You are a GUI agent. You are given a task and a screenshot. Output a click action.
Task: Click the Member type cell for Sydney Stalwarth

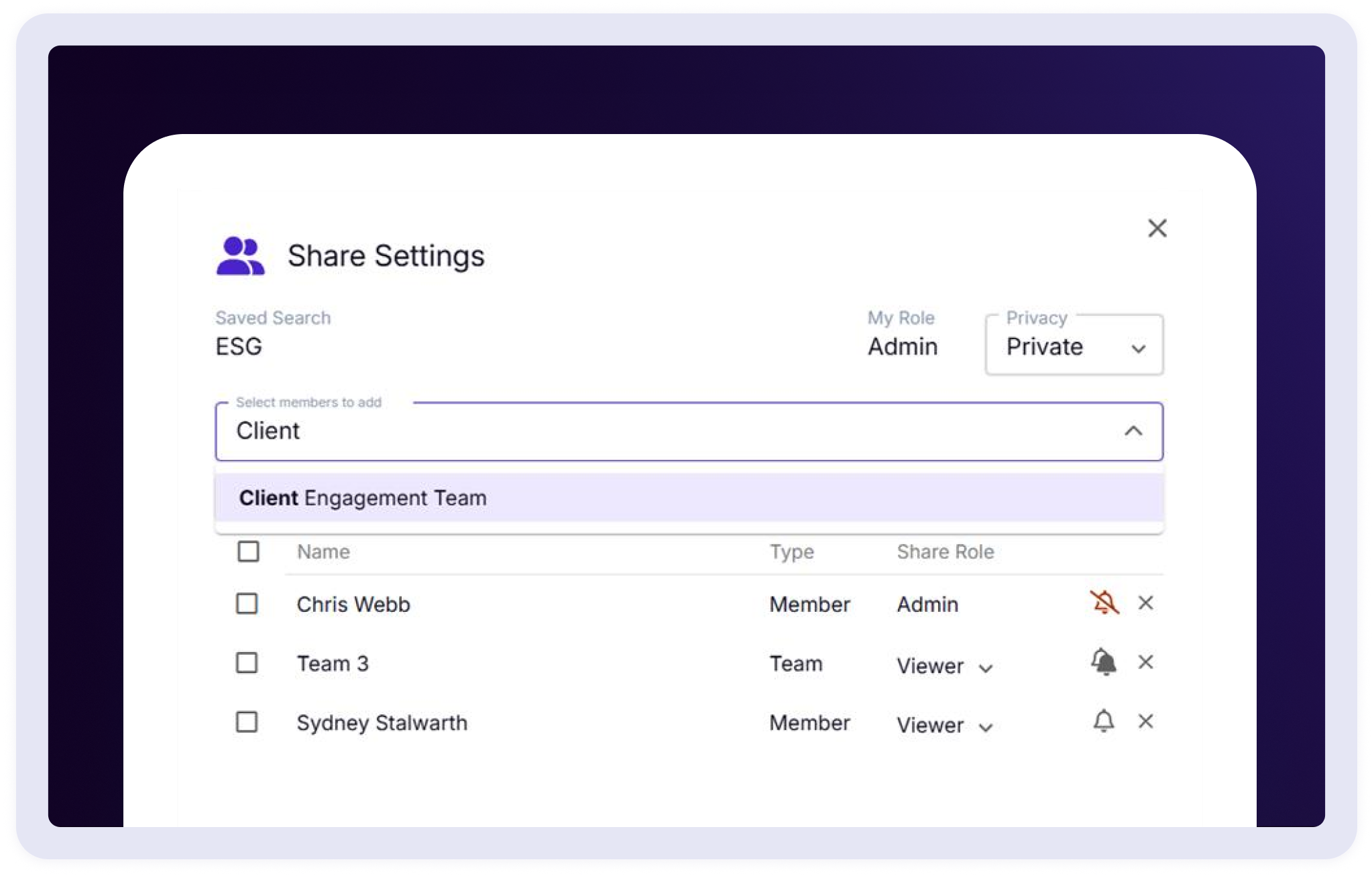pos(809,723)
